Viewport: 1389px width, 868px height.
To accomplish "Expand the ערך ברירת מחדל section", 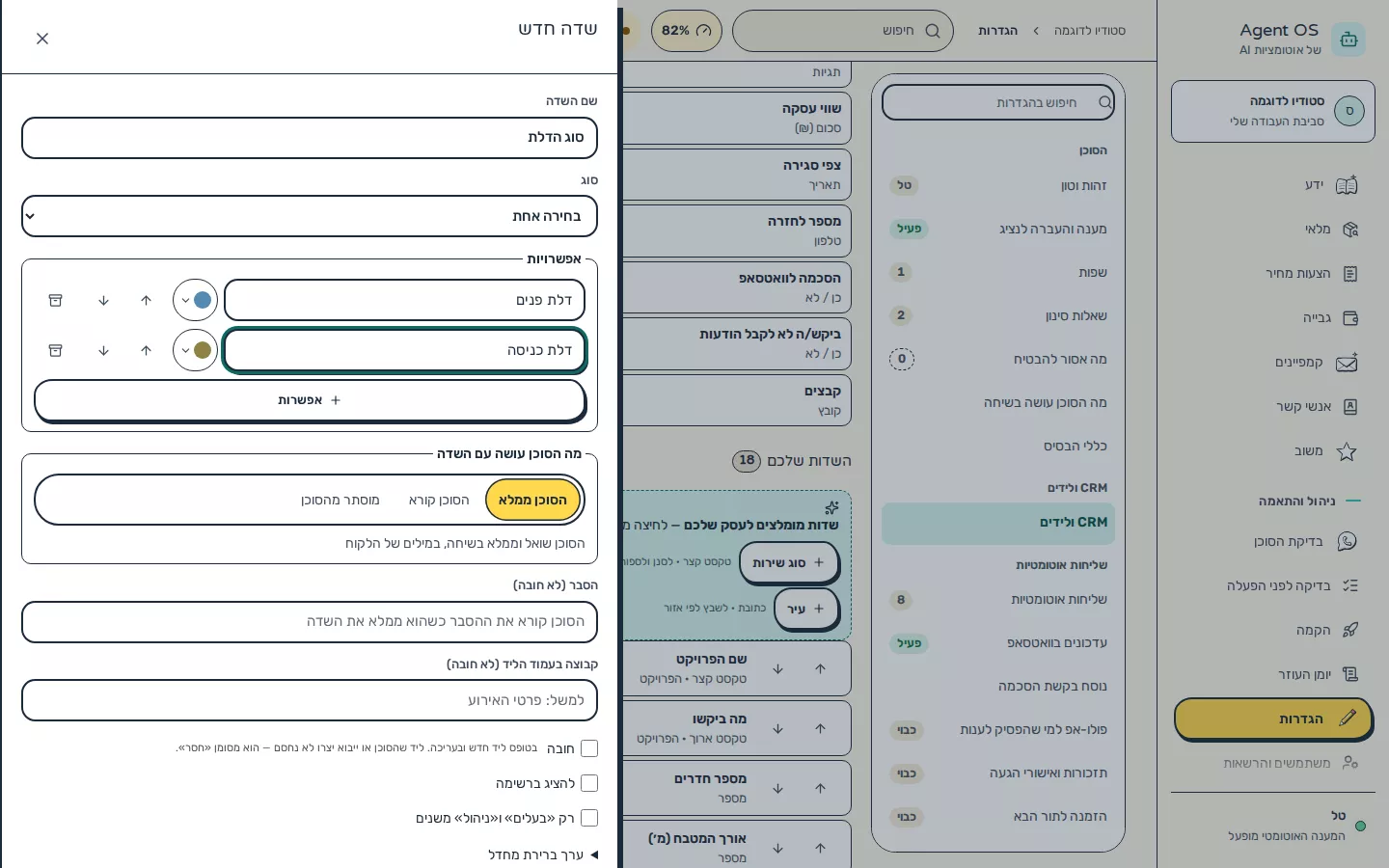I will pos(543,854).
